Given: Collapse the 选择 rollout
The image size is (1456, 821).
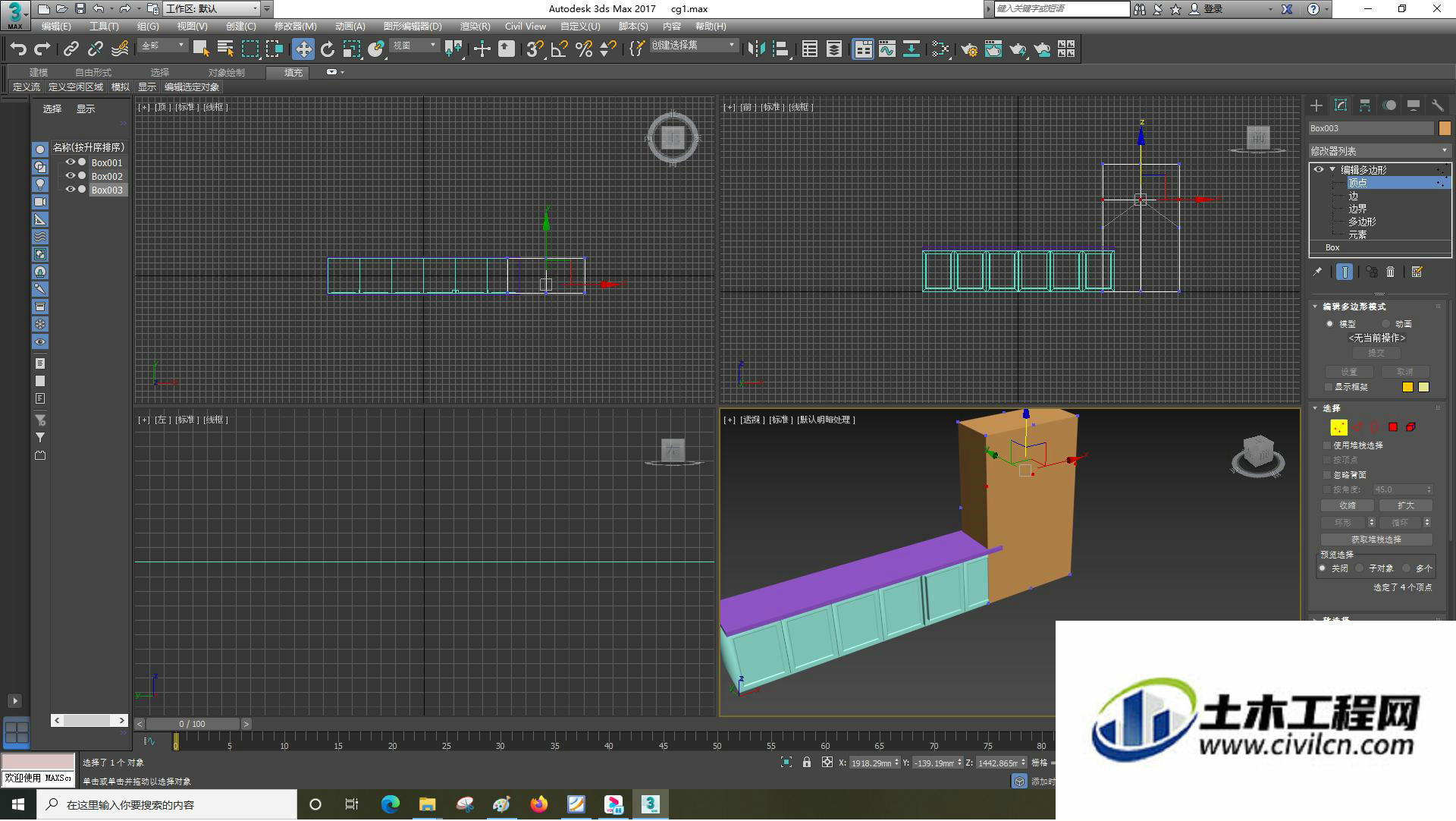Looking at the screenshot, I should coord(1315,408).
